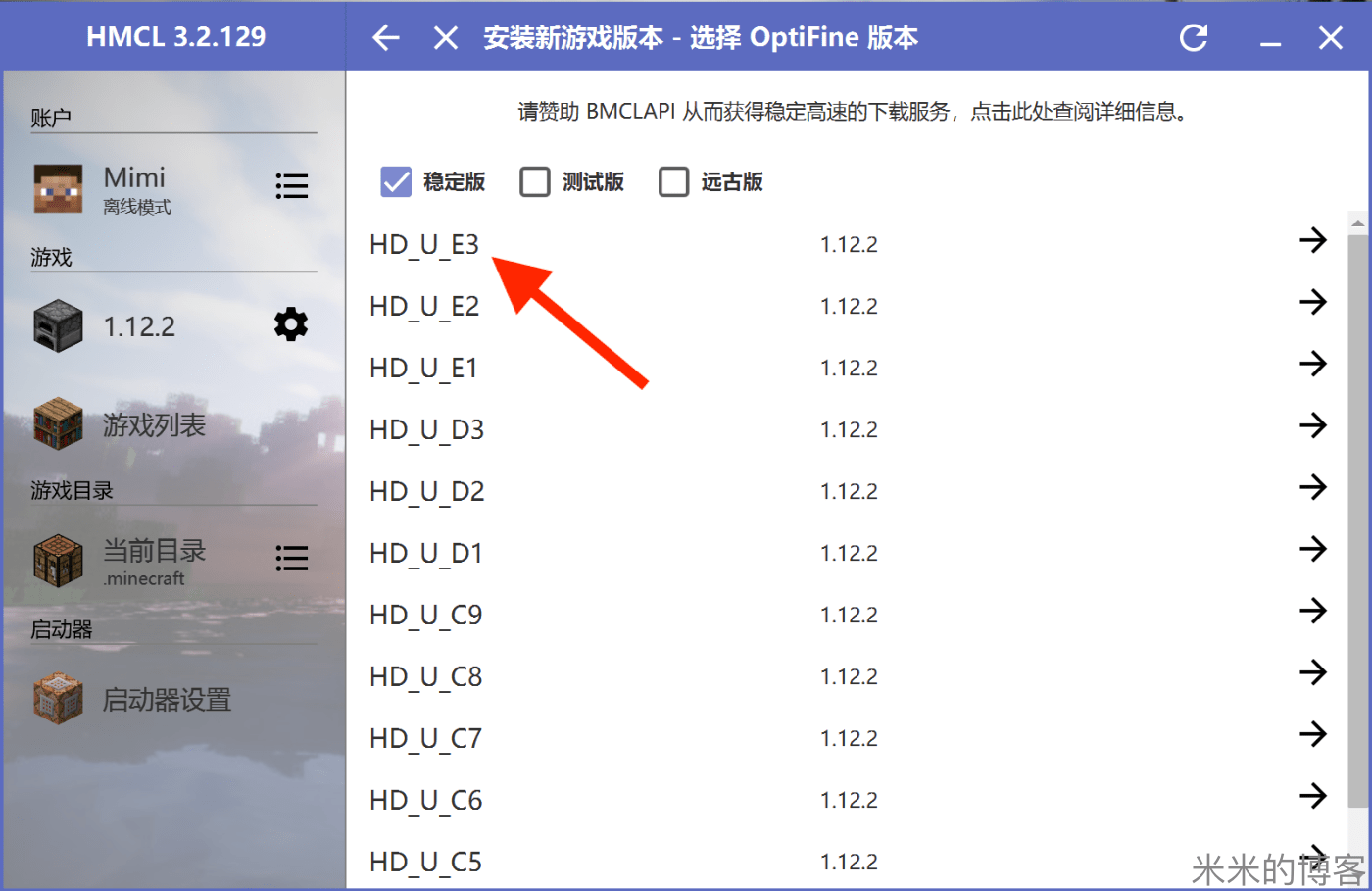Viewport: 1372px width, 891px height.
Task: Click the back arrow to previous page
Action: 385,37
